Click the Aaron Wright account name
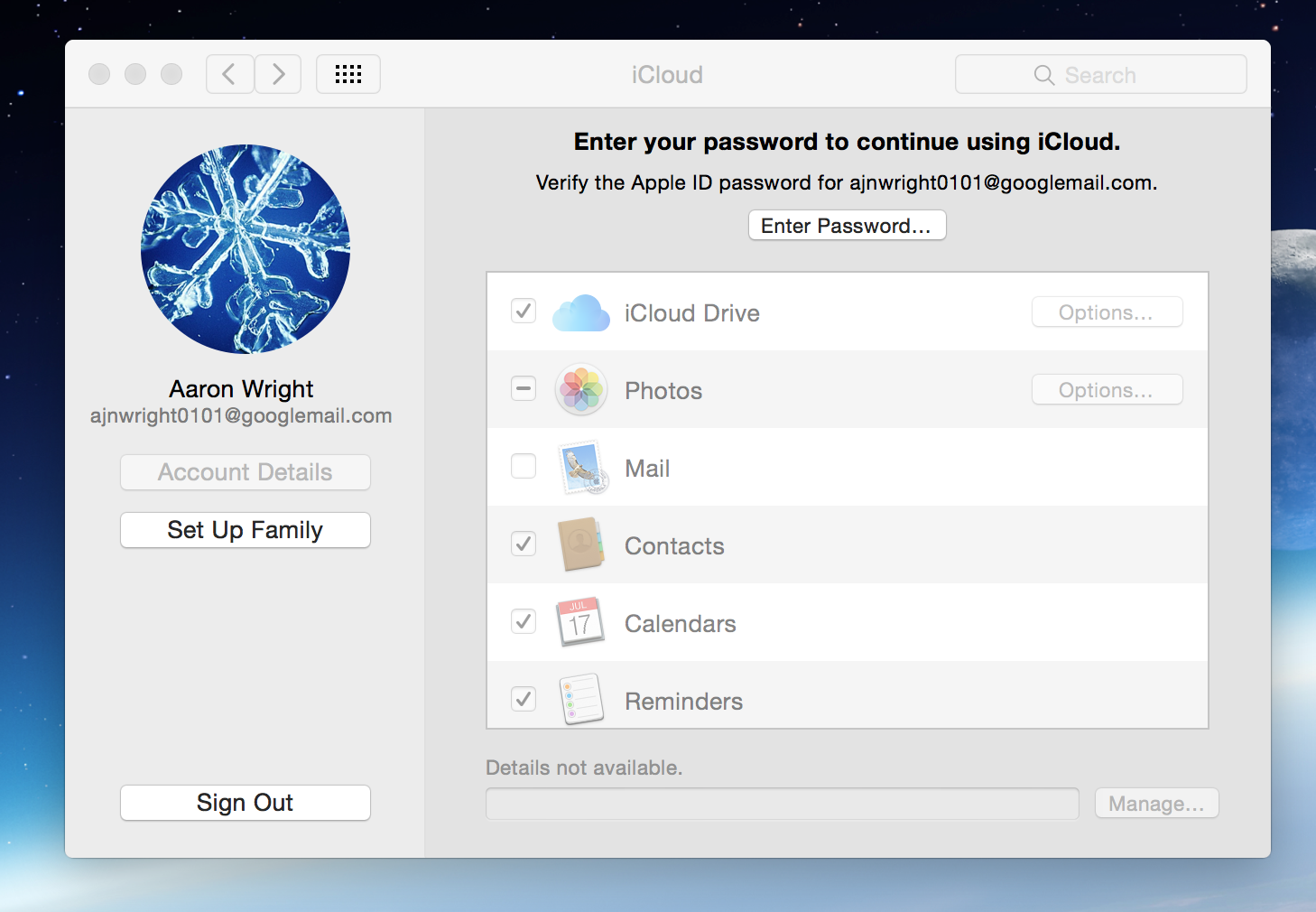 tap(242, 389)
